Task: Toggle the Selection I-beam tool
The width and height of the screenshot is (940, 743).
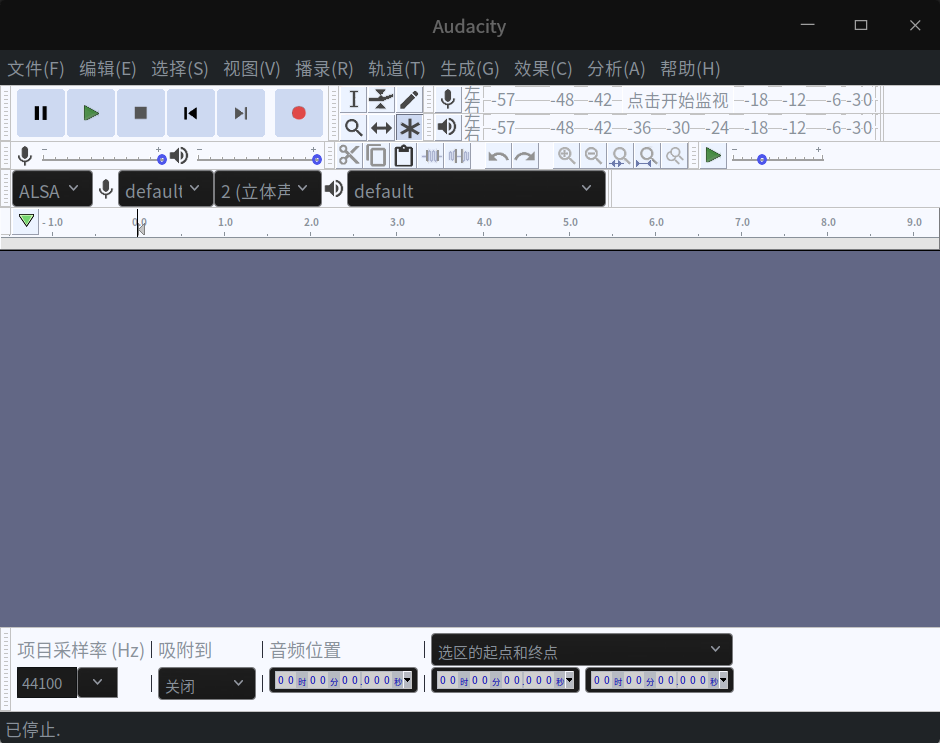Action: coord(353,99)
